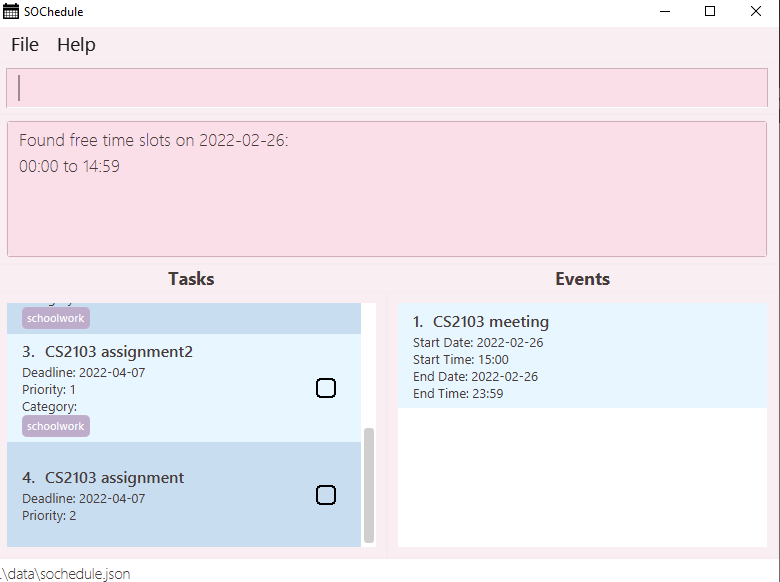
Task: Click 'Priority: 2' text
Action: [x=49, y=515]
